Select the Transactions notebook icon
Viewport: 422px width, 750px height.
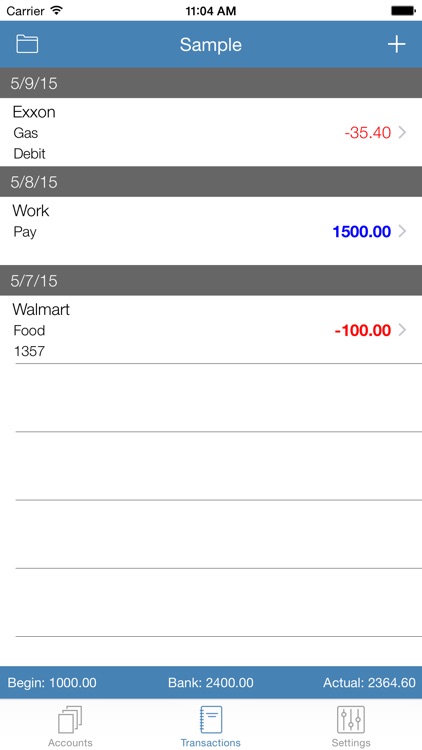coord(211,719)
